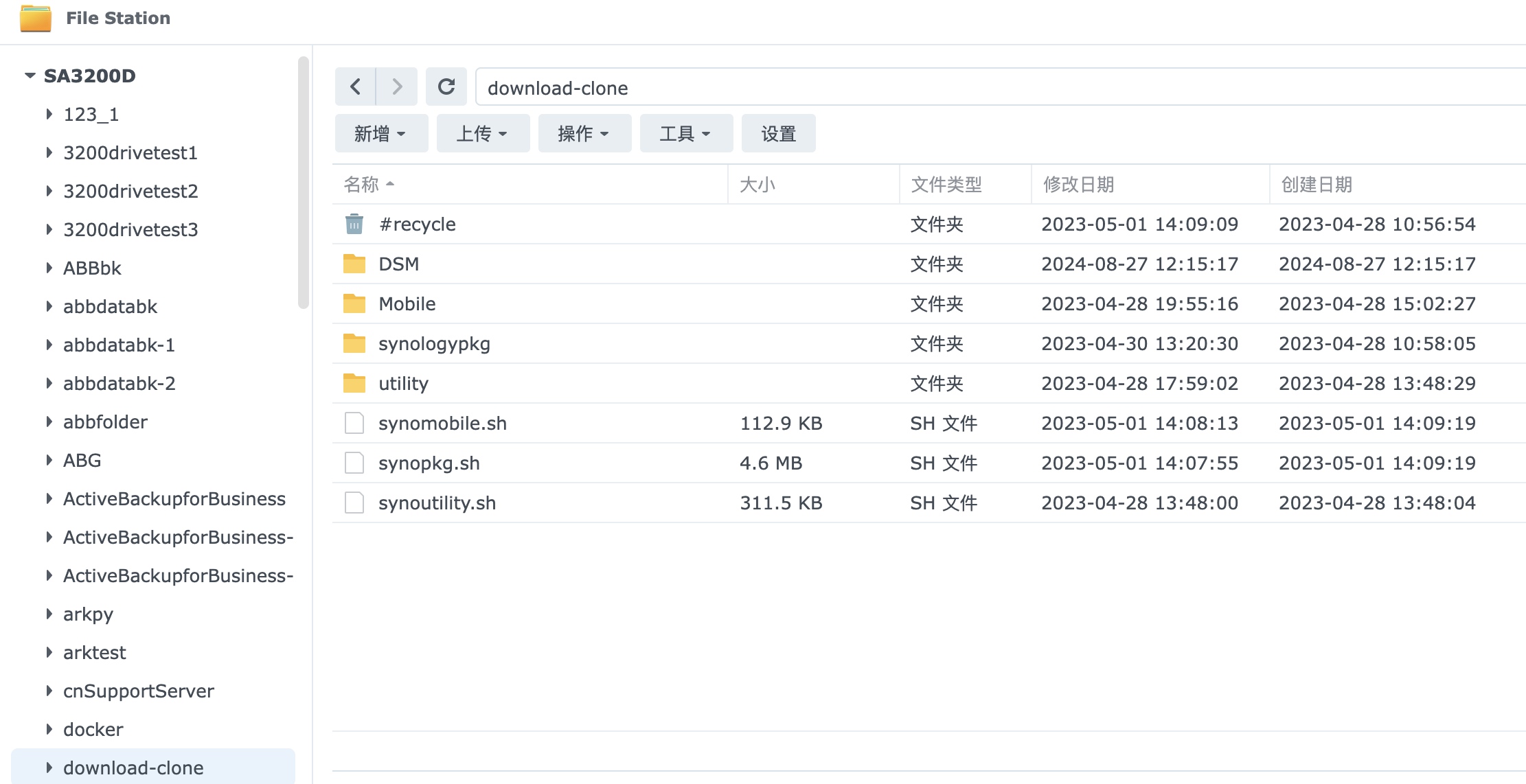Click the synomobile.sh file icon
Screen dimensions: 1526x784
click(354, 423)
